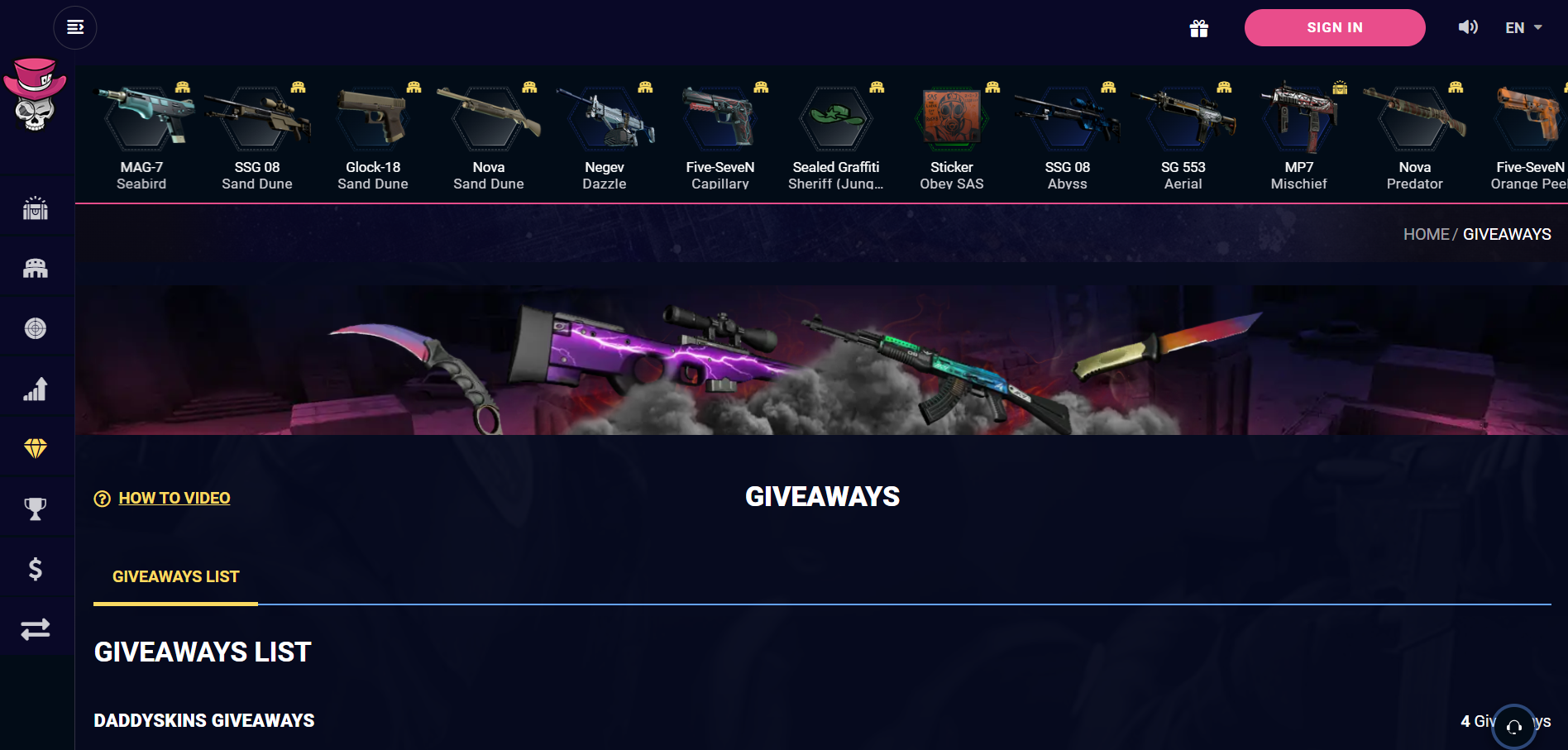Expand the EN language dropdown
Image resolution: width=1568 pixels, height=750 pixels.
tap(1523, 27)
